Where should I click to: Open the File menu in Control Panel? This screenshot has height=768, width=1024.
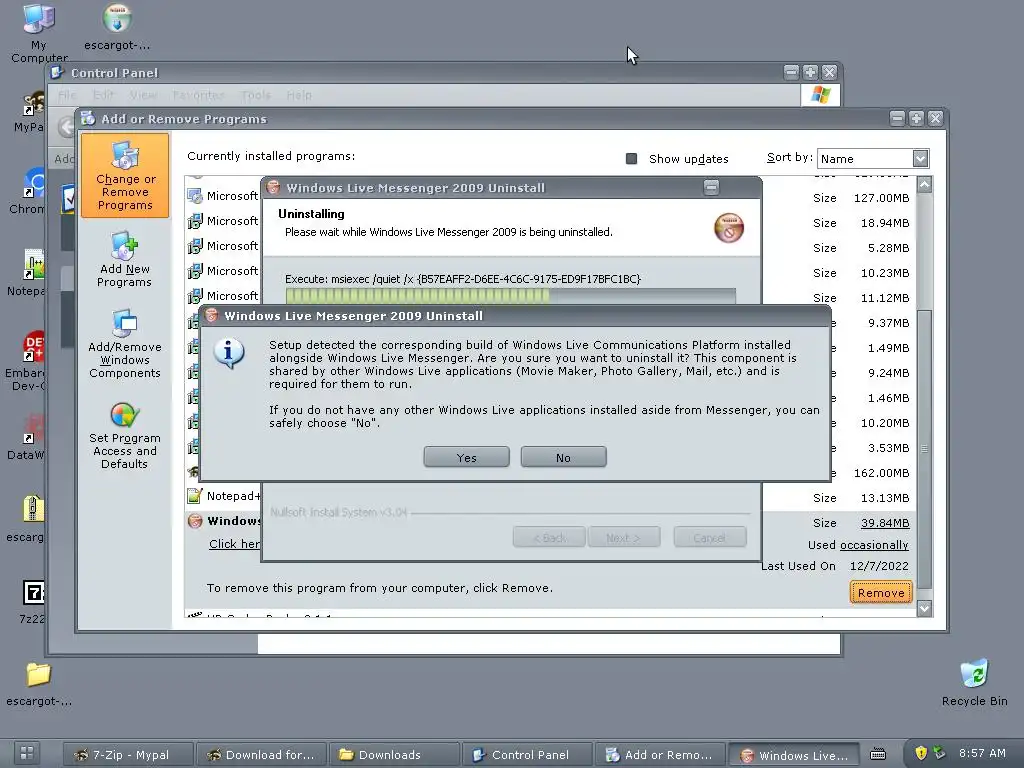[67, 95]
